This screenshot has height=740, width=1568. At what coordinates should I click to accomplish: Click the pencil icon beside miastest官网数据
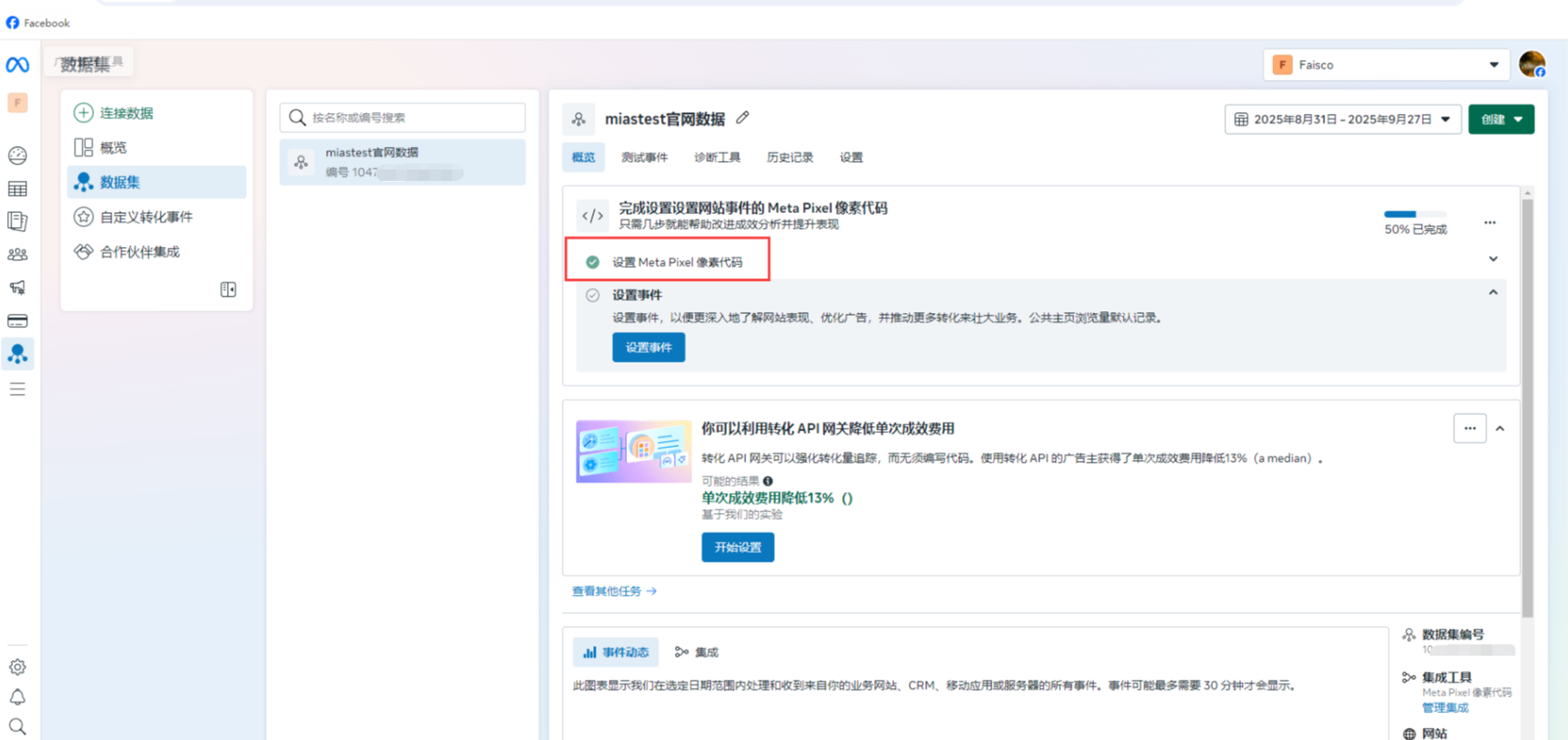tap(743, 118)
